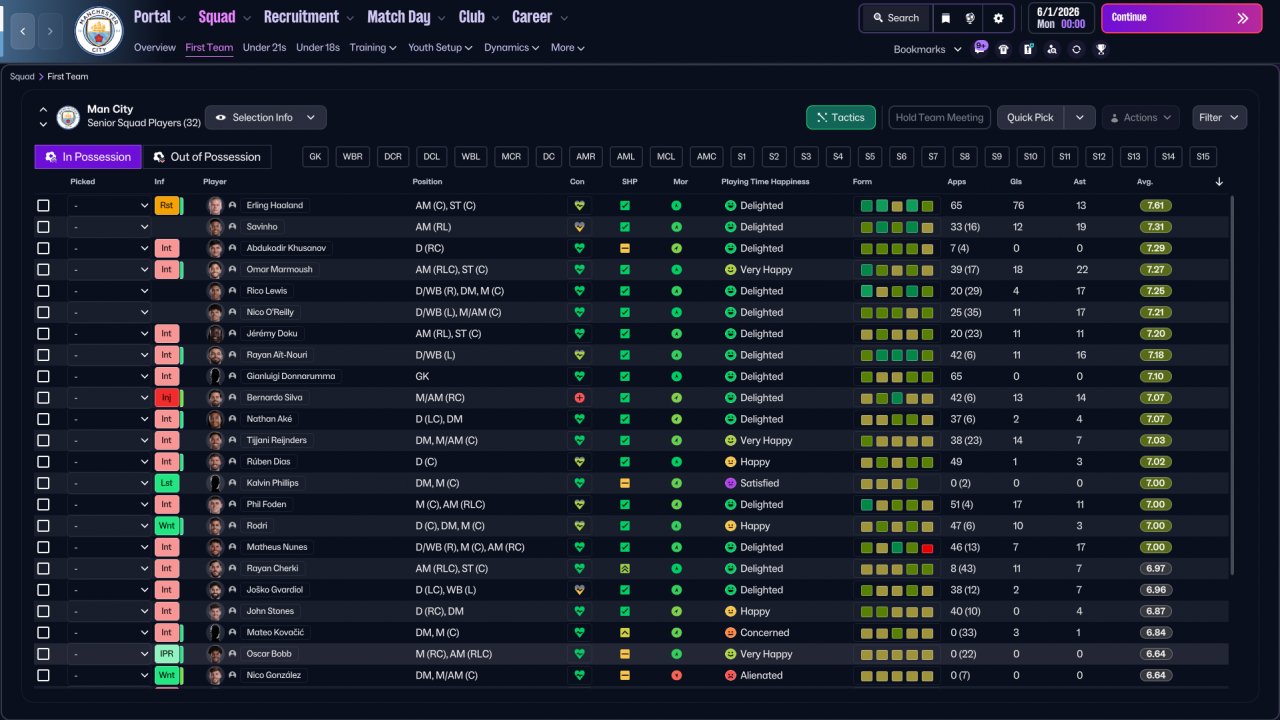
Task: Select the checkbox beside Phil Foden
Action: point(43,504)
